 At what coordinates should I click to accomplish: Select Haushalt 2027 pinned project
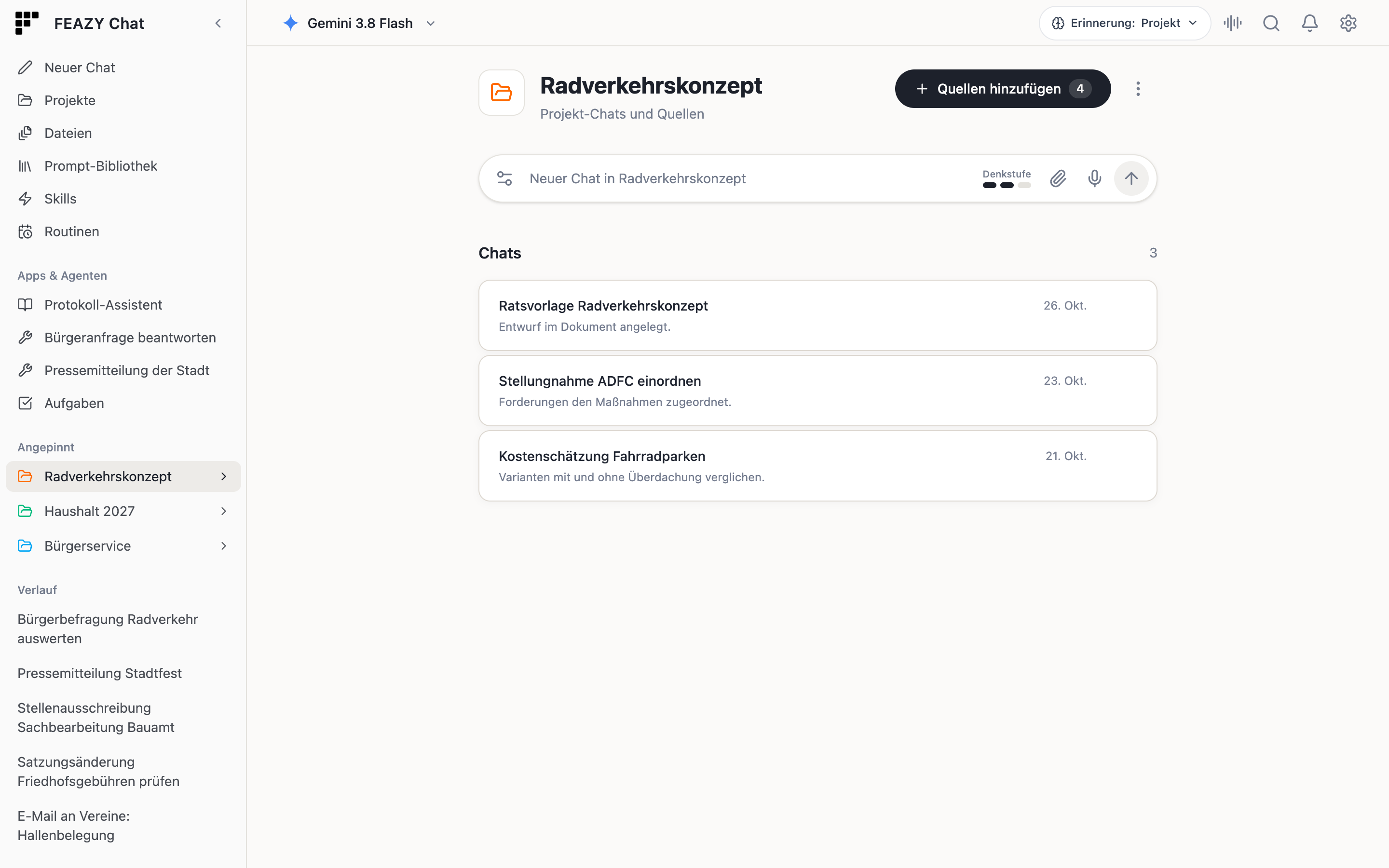[123, 511]
